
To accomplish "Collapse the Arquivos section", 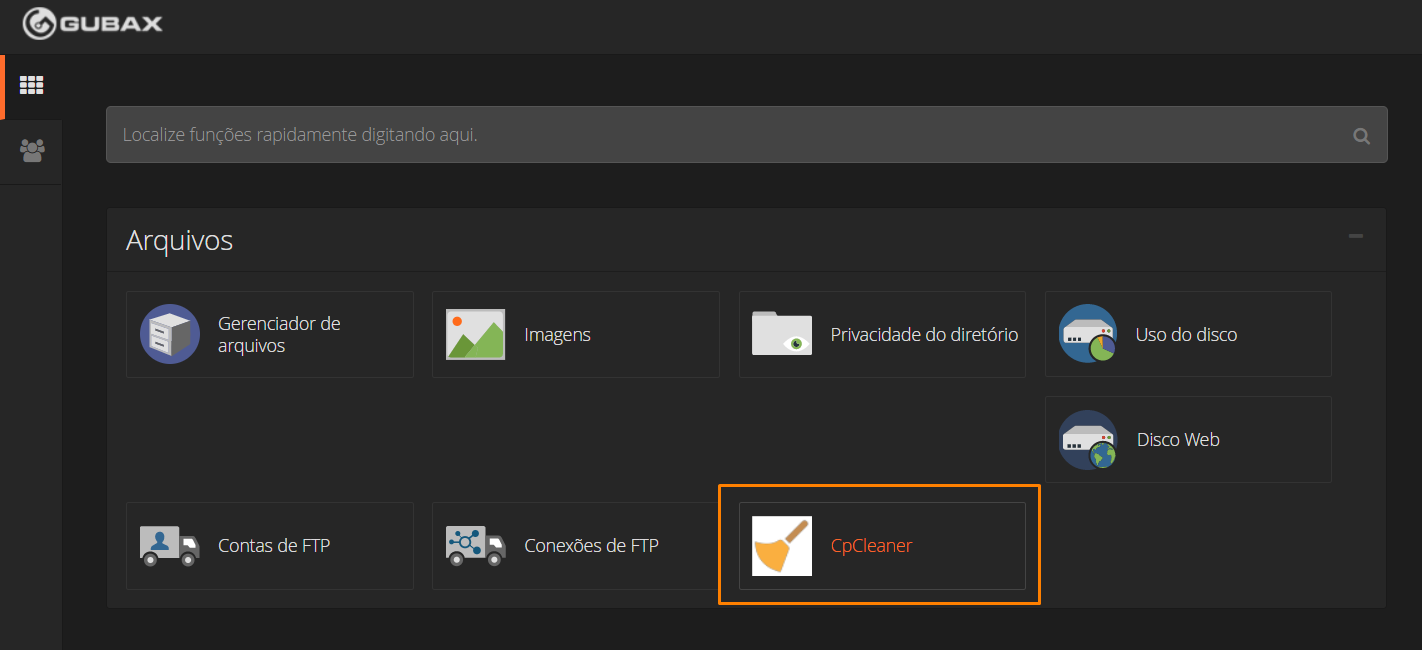I will (x=1355, y=237).
